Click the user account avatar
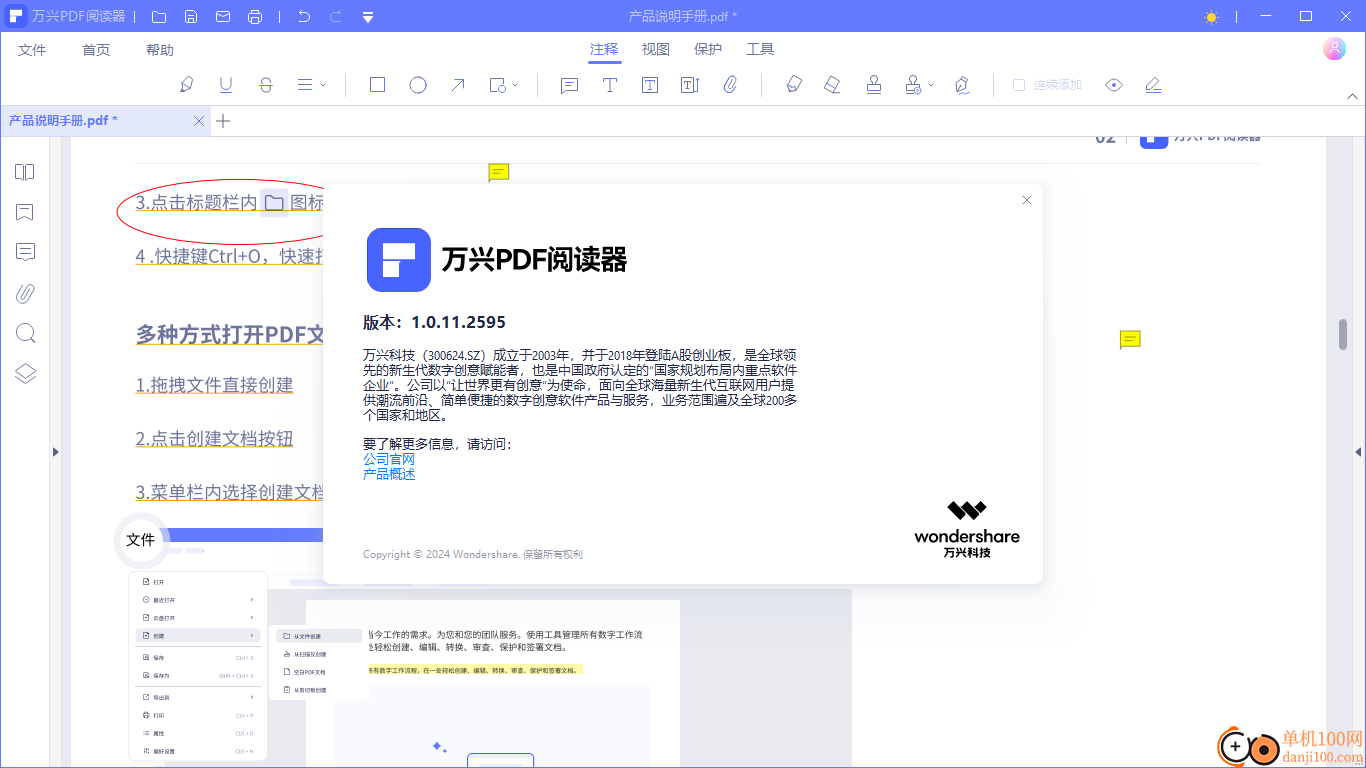1366x768 pixels. click(x=1334, y=49)
